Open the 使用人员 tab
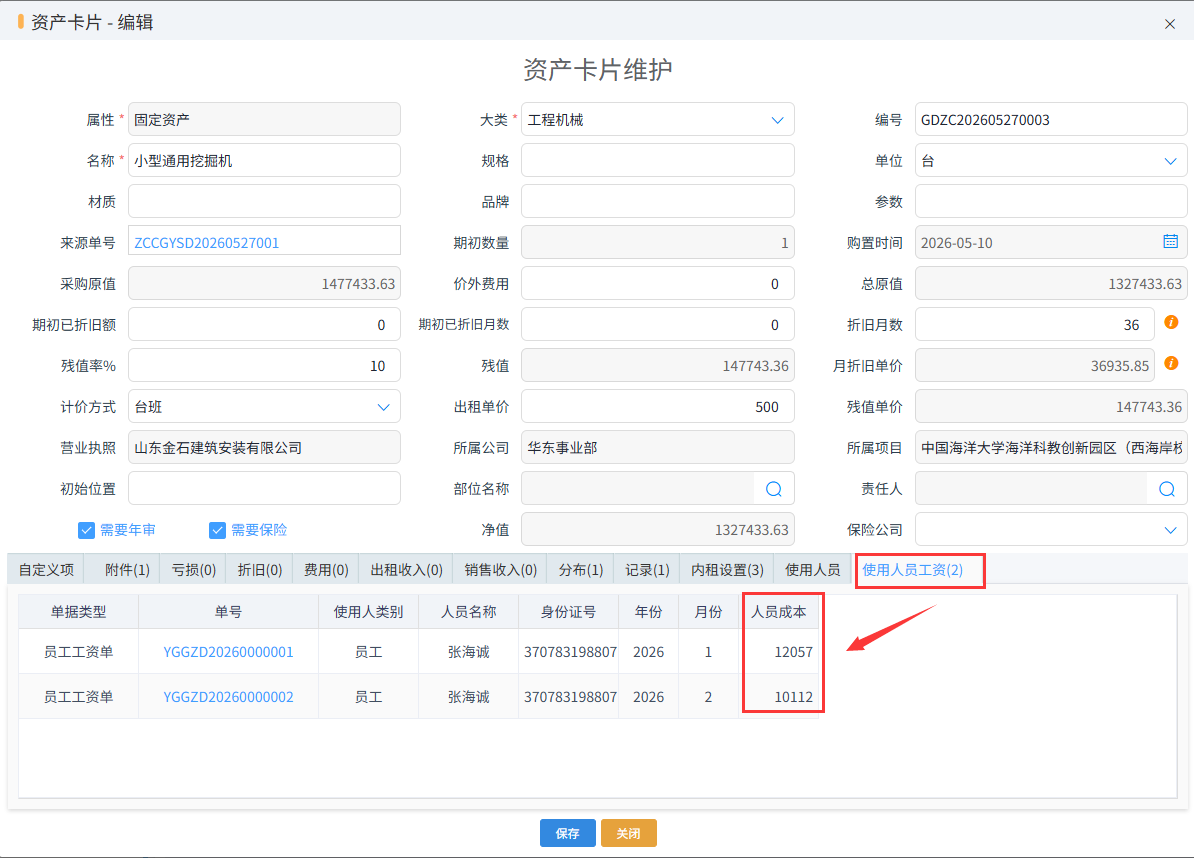The width and height of the screenshot is (1194, 858). click(x=812, y=570)
